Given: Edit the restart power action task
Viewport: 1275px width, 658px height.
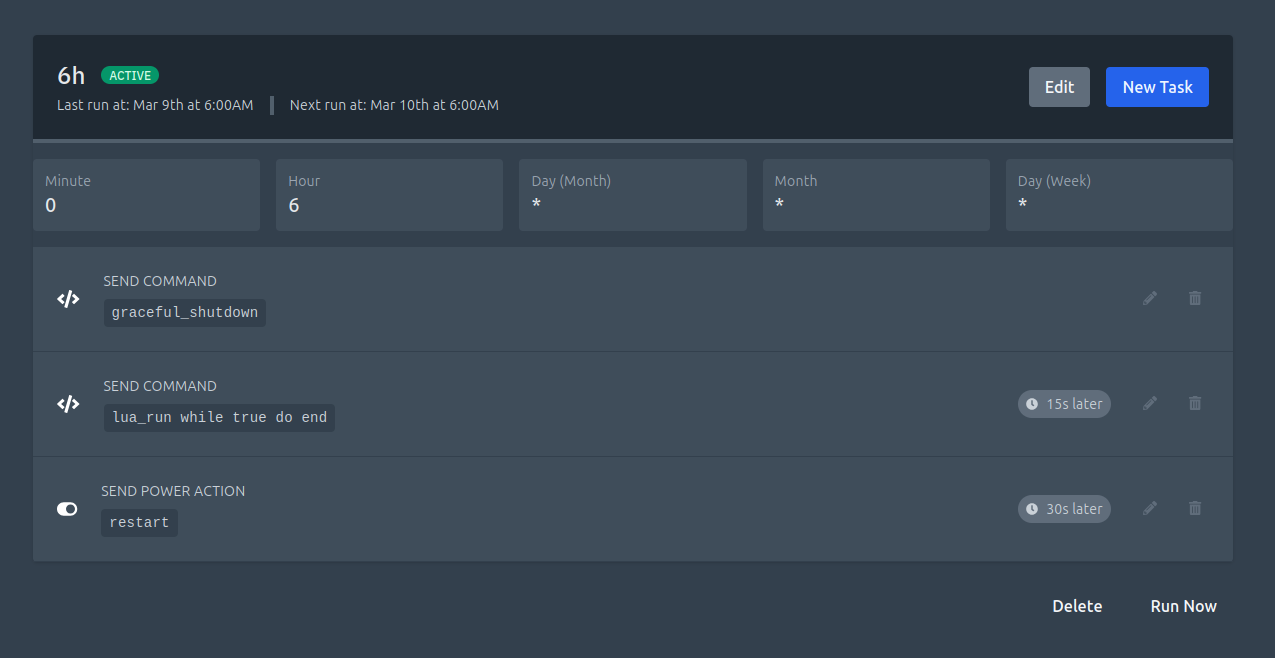Looking at the screenshot, I should point(1150,508).
